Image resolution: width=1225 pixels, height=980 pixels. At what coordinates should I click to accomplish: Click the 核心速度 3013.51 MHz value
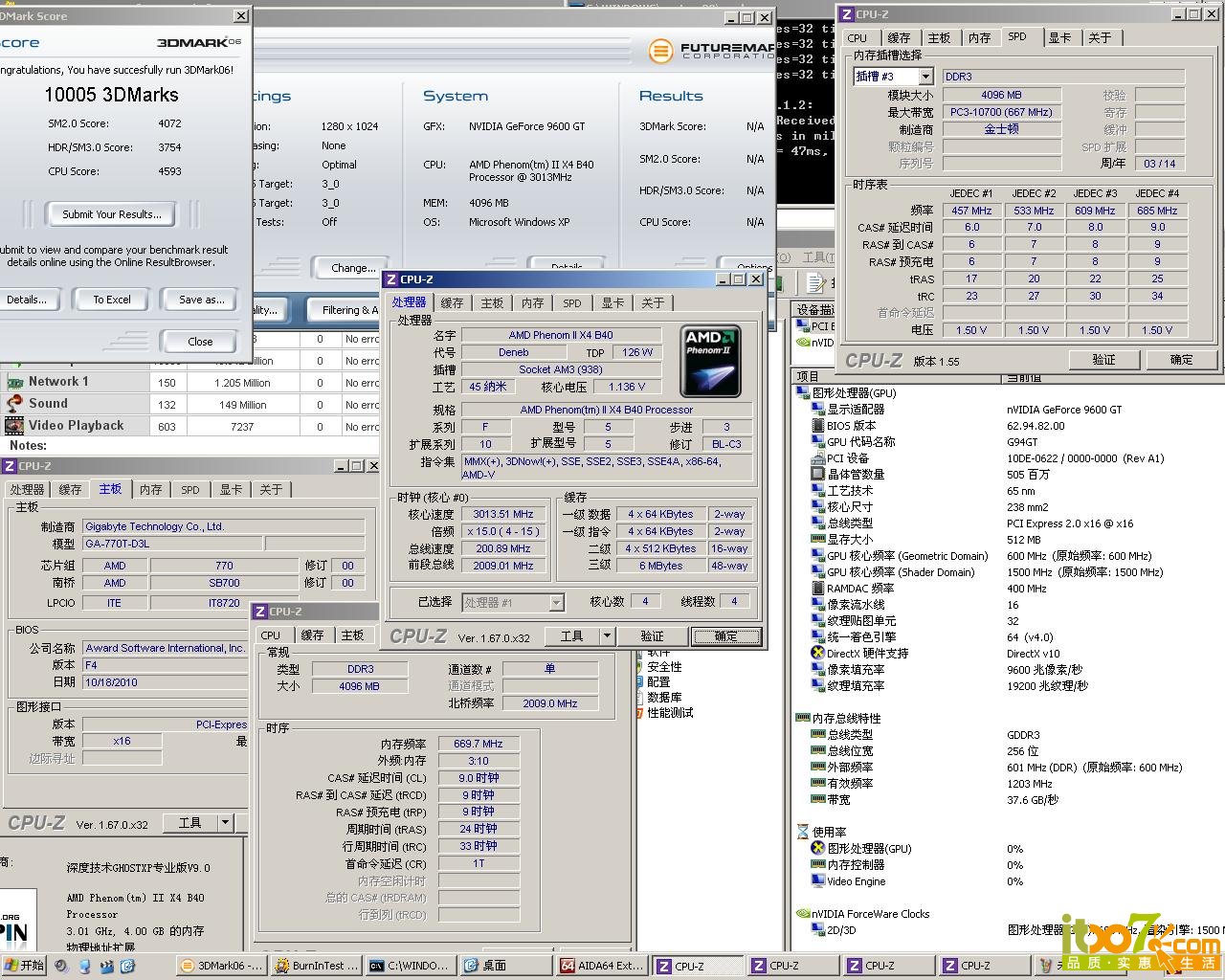502,514
